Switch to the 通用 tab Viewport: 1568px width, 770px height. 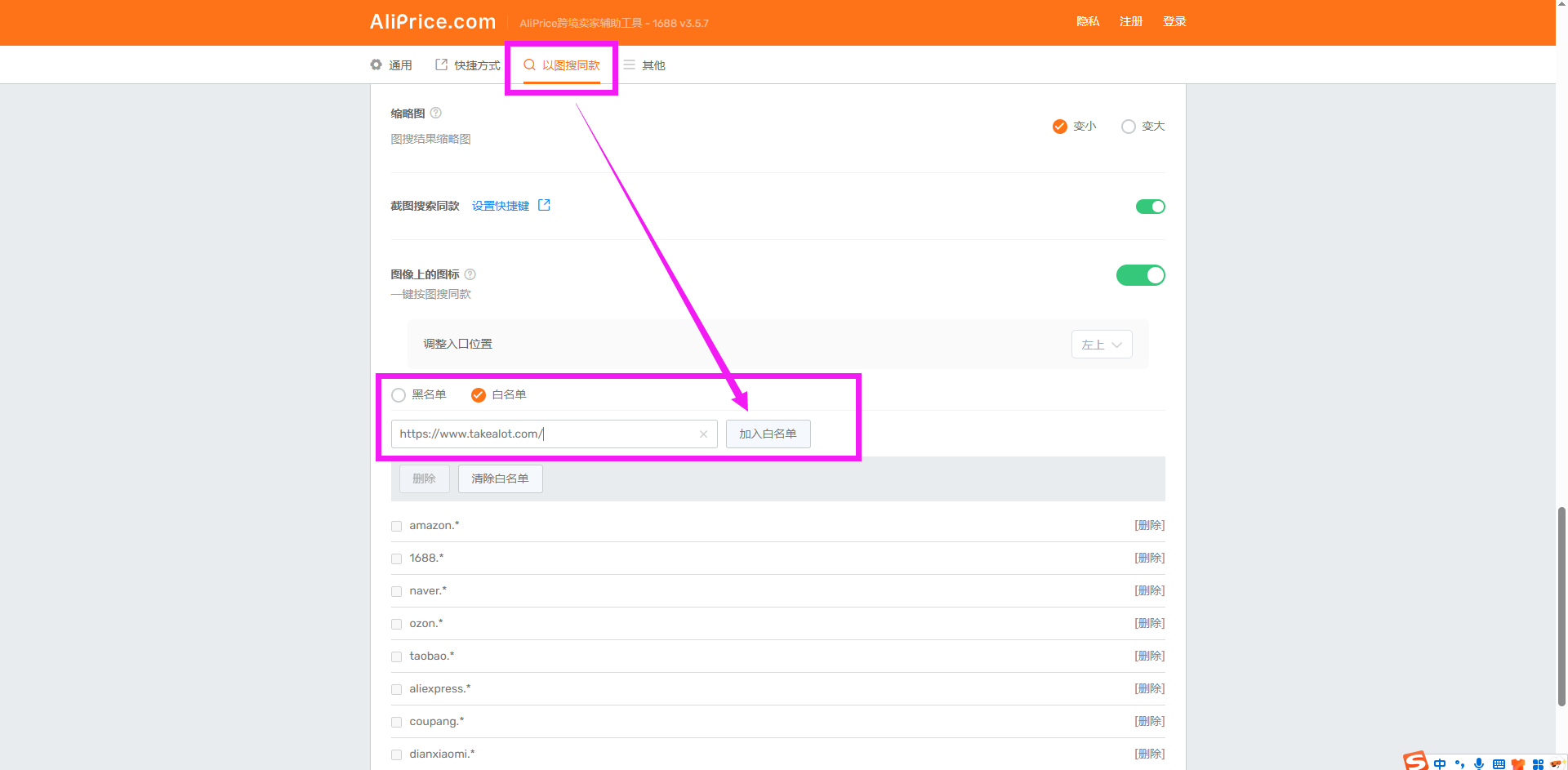point(391,65)
